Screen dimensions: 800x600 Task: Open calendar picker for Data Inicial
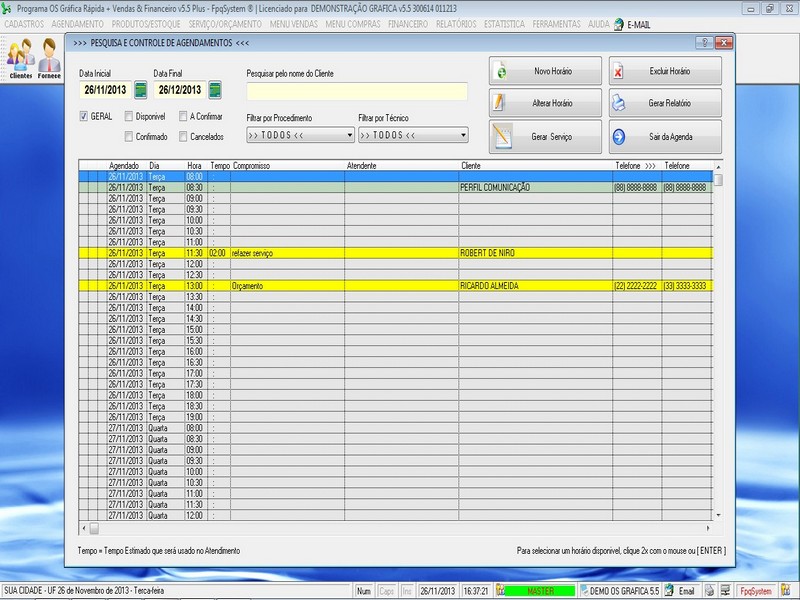(141, 91)
